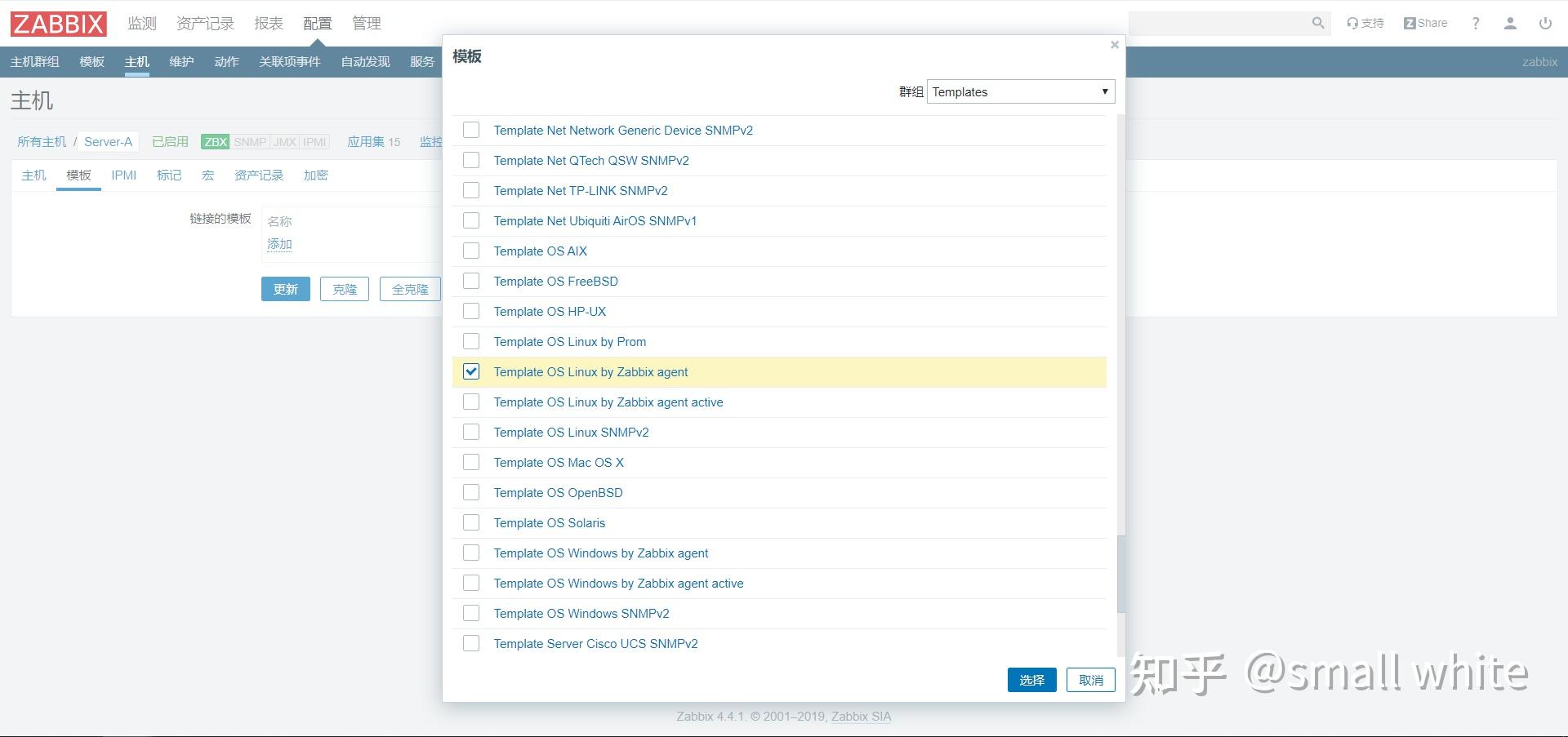The image size is (1568, 737).
Task: Open the Zabbix SIA footer link
Action: click(861, 717)
